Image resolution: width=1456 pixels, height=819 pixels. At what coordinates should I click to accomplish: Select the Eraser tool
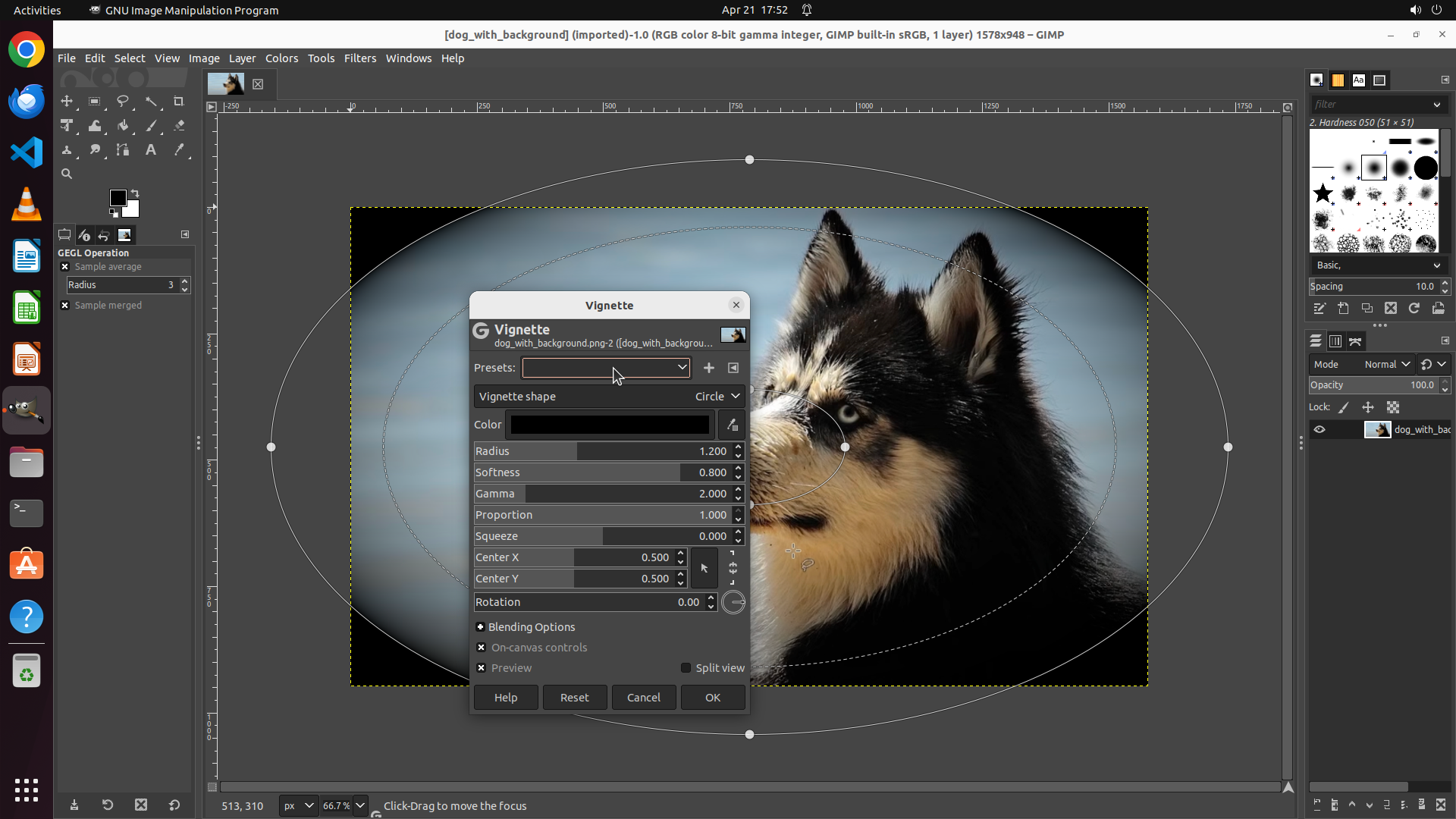coord(179,126)
